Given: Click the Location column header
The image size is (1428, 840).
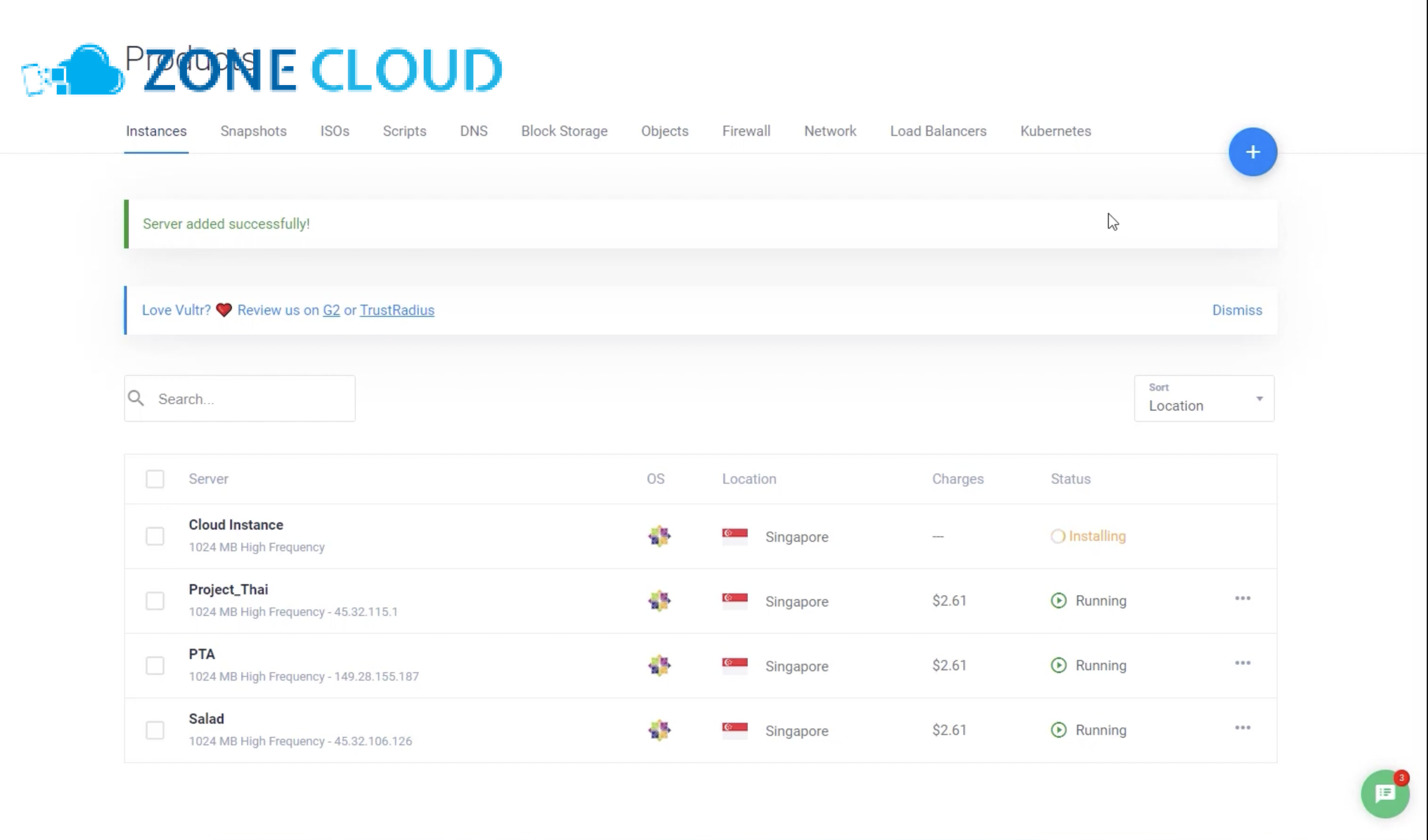Looking at the screenshot, I should point(749,479).
